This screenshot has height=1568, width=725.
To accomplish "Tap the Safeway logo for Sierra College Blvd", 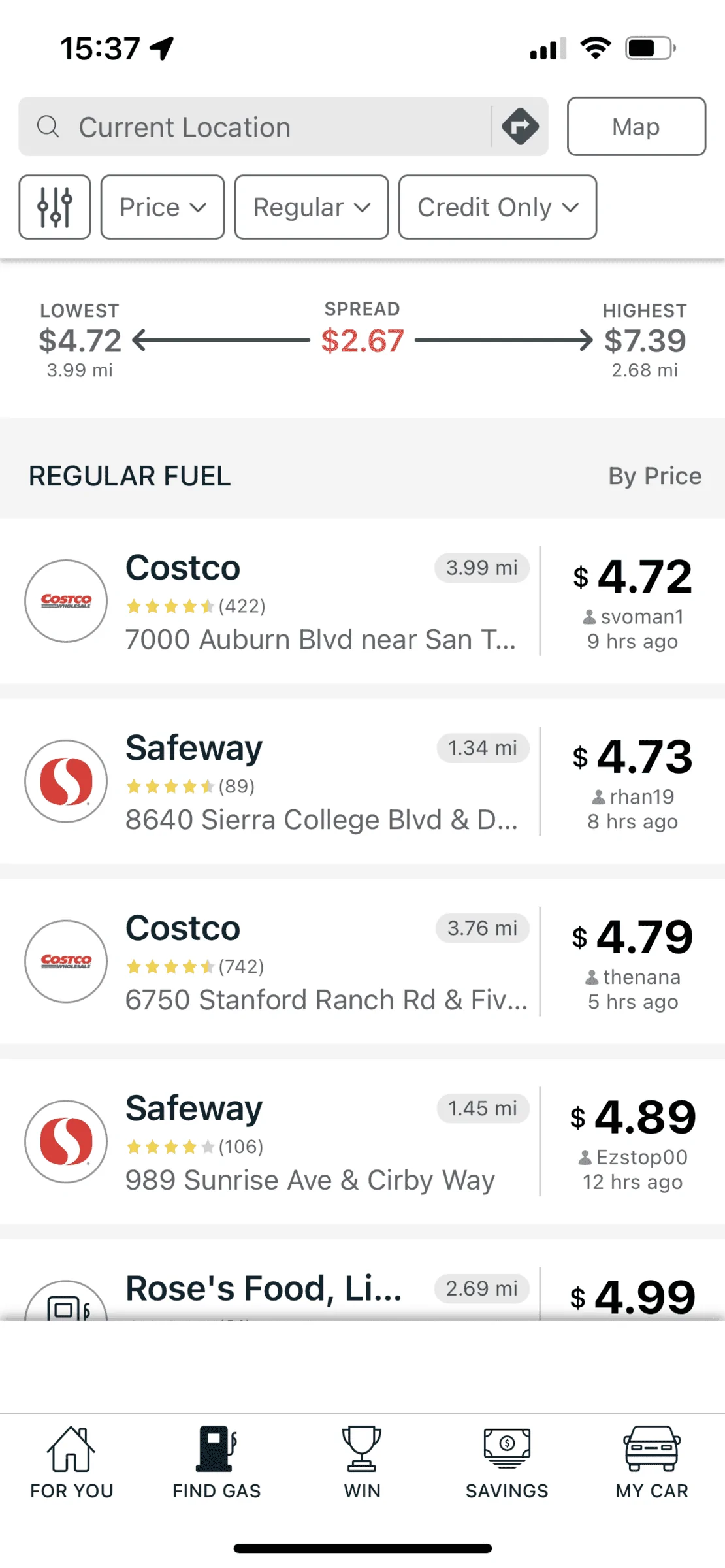I will pyautogui.click(x=66, y=781).
